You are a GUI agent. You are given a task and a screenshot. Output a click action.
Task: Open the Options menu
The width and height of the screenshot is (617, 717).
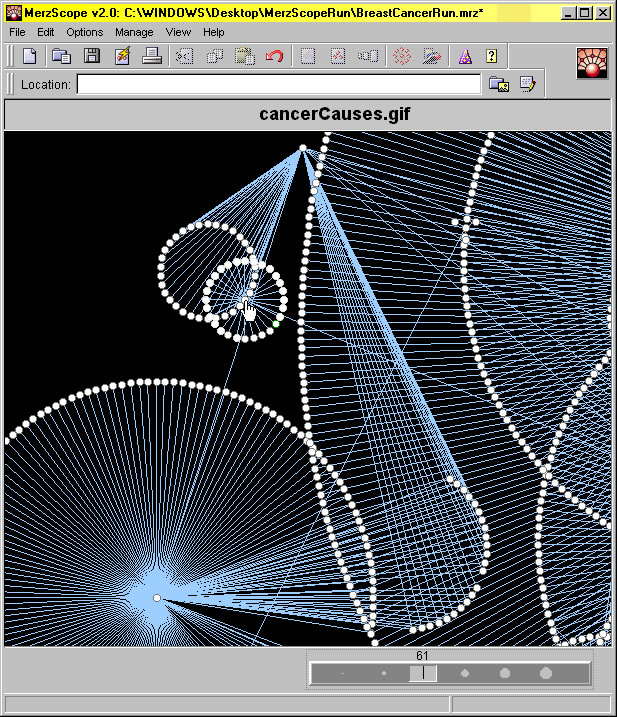coord(84,32)
